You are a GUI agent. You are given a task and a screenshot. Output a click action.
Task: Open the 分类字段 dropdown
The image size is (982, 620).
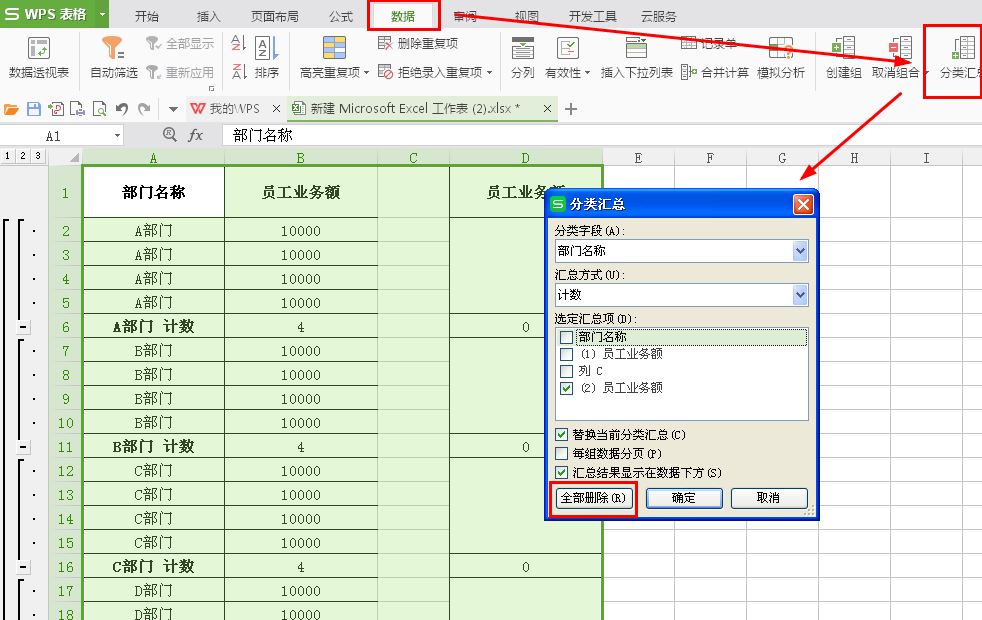pos(800,251)
